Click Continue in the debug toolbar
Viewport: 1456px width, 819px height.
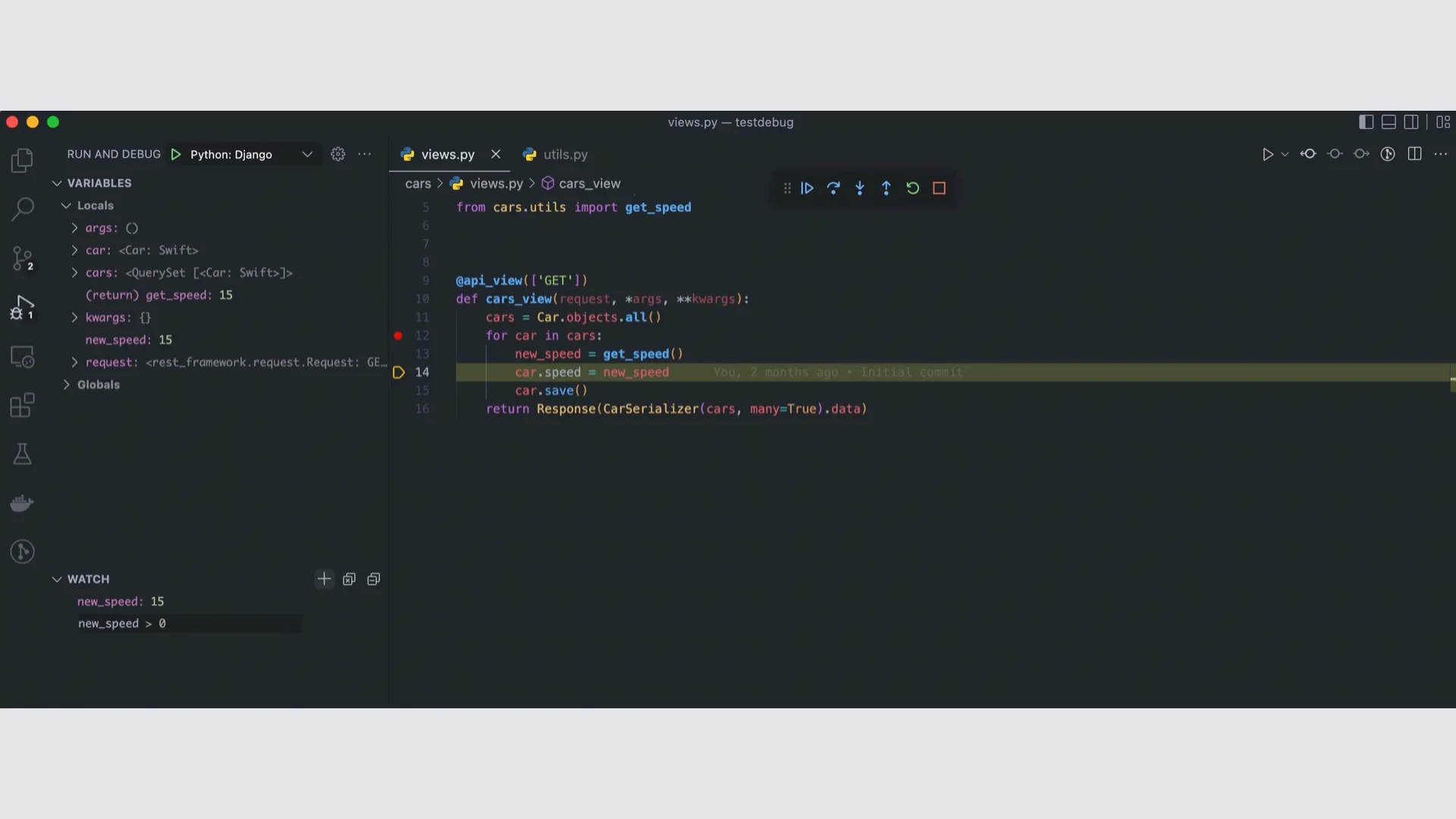coord(807,188)
